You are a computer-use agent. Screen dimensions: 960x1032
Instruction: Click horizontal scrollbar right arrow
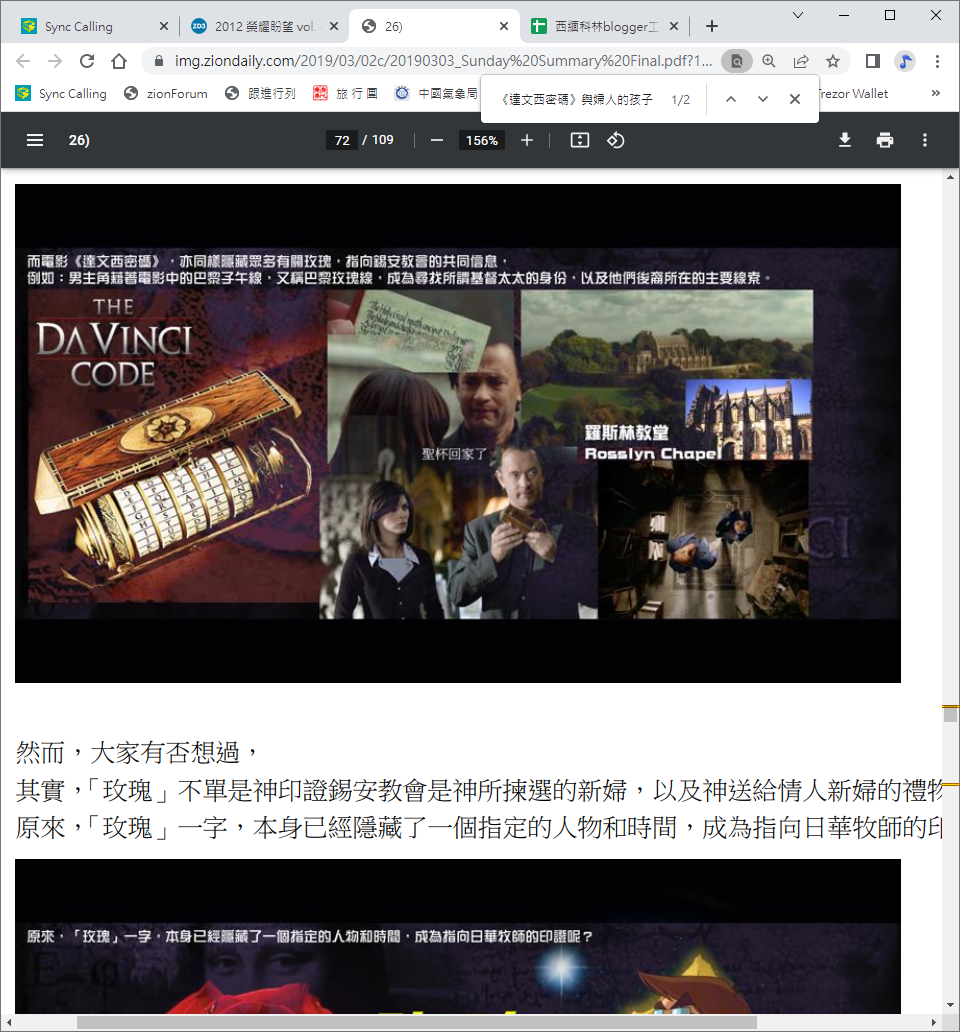click(934, 1022)
